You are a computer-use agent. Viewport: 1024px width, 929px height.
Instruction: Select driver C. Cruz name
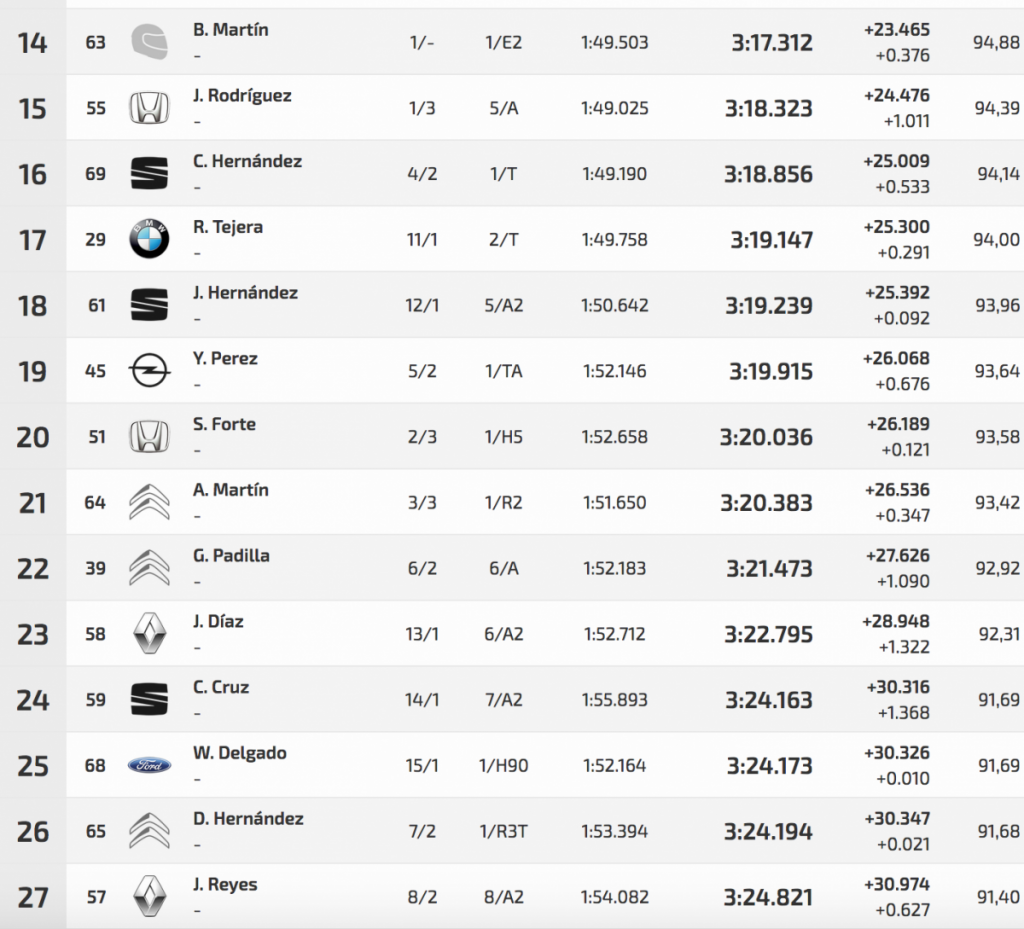(x=221, y=687)
